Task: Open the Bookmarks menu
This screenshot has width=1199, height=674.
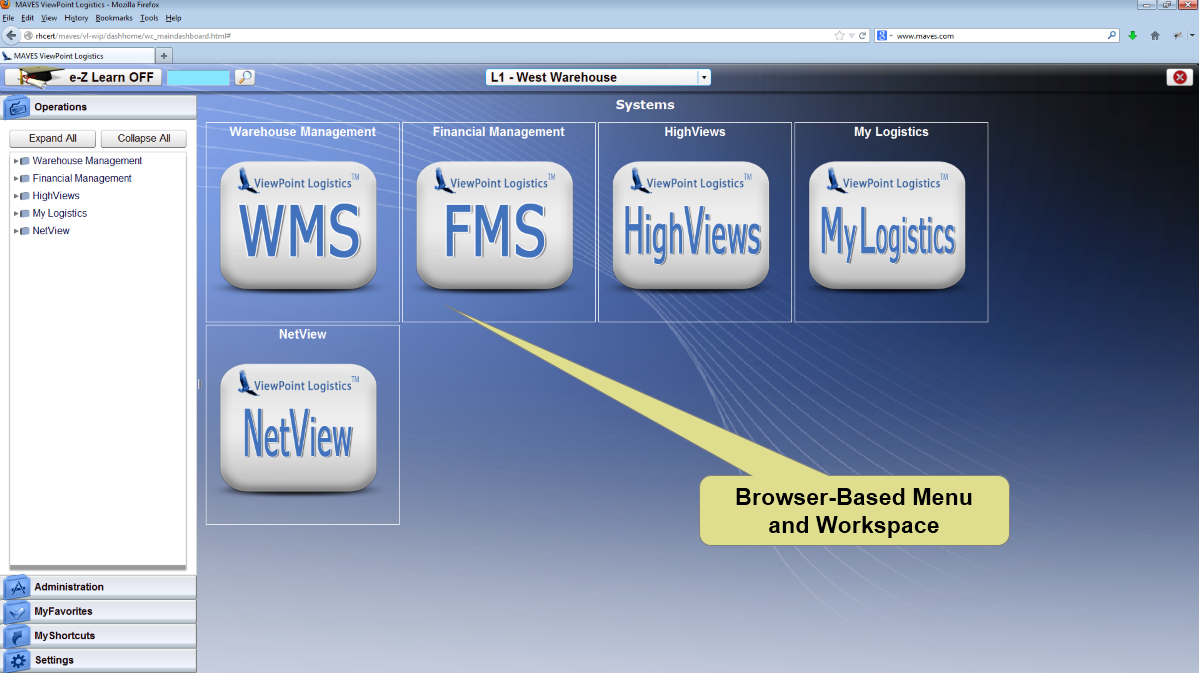Action: point(114,18)
